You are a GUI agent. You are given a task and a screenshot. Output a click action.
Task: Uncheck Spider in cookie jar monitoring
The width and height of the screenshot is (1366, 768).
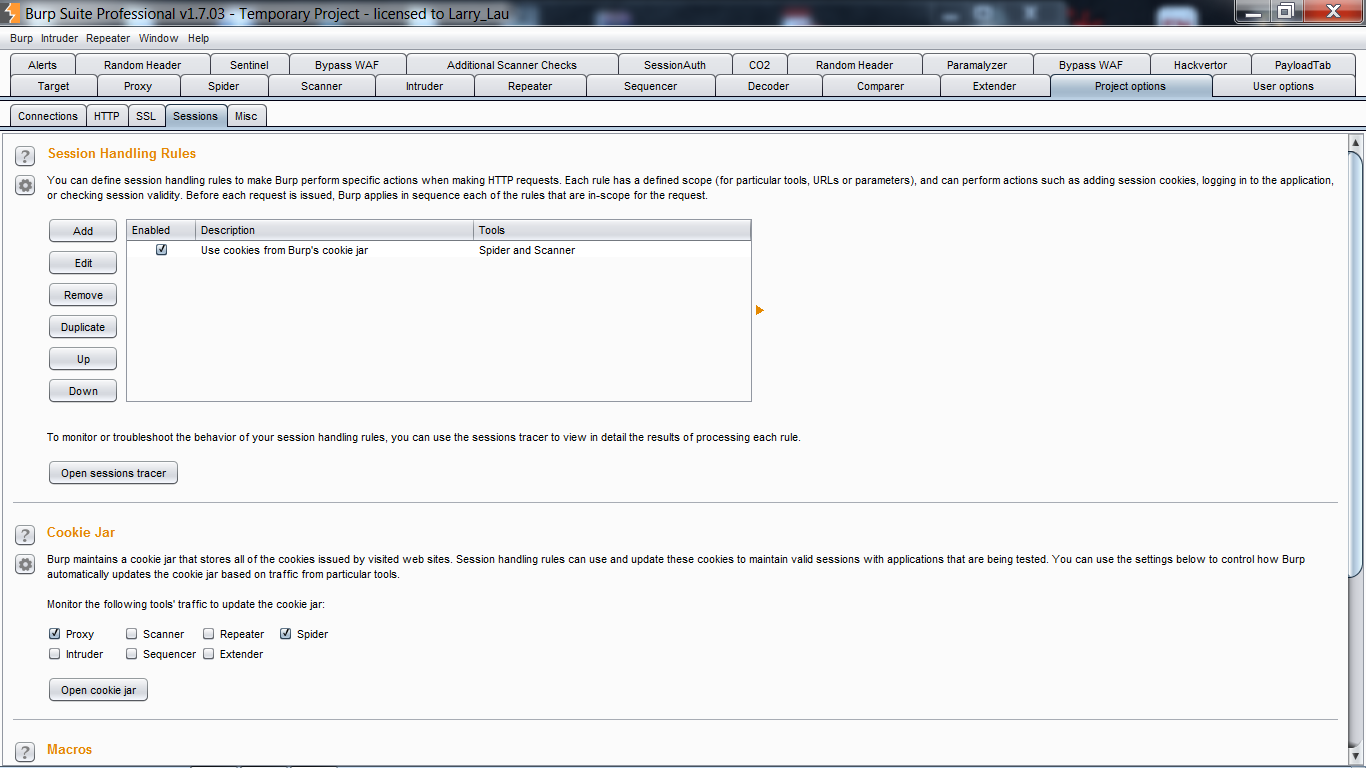click(x=286, y=634)
